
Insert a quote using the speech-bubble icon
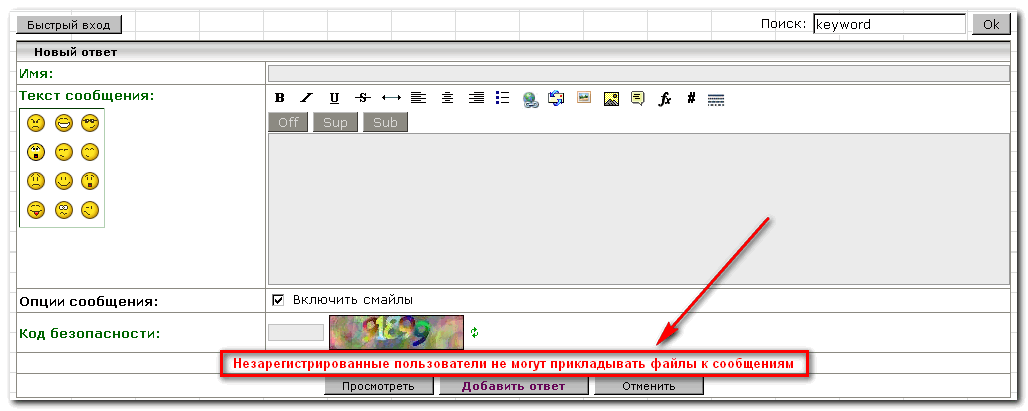pyautogui.click(x=637, y=98)
